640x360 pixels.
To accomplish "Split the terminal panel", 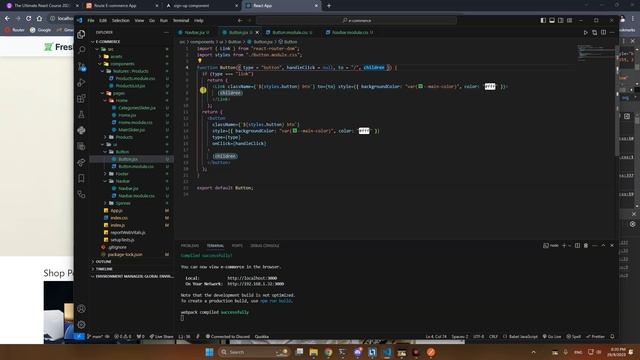I will [577, 245].
